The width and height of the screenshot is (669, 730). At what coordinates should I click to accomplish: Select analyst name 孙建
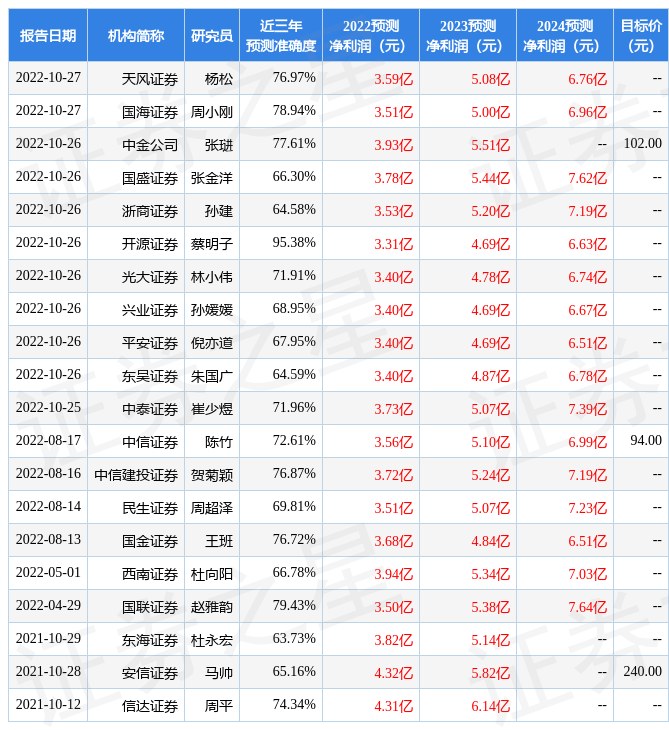point(219,211)
